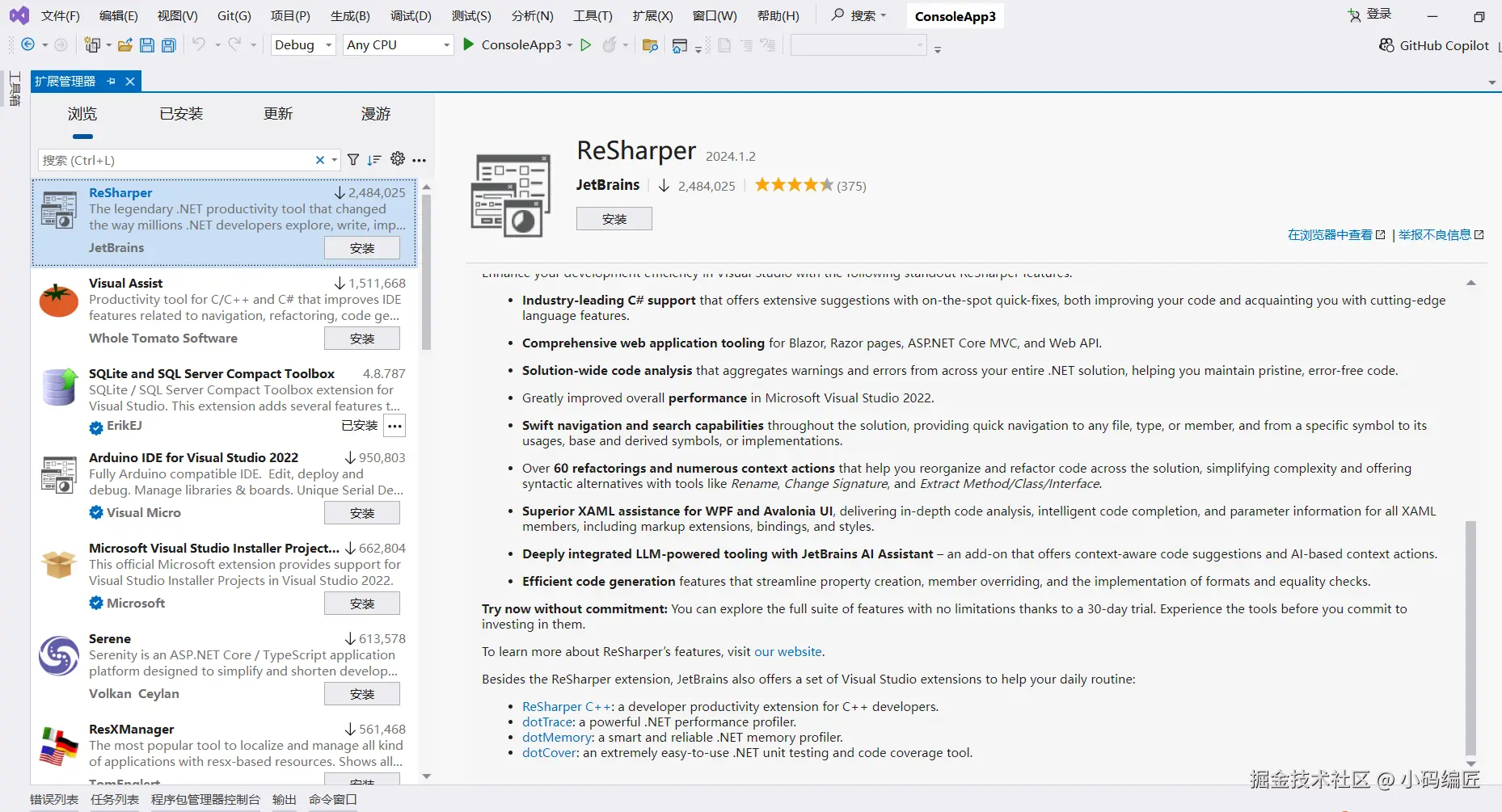1502x812 pixels.
Task: Open the 'our website' link
Action: tap(788, 652)
